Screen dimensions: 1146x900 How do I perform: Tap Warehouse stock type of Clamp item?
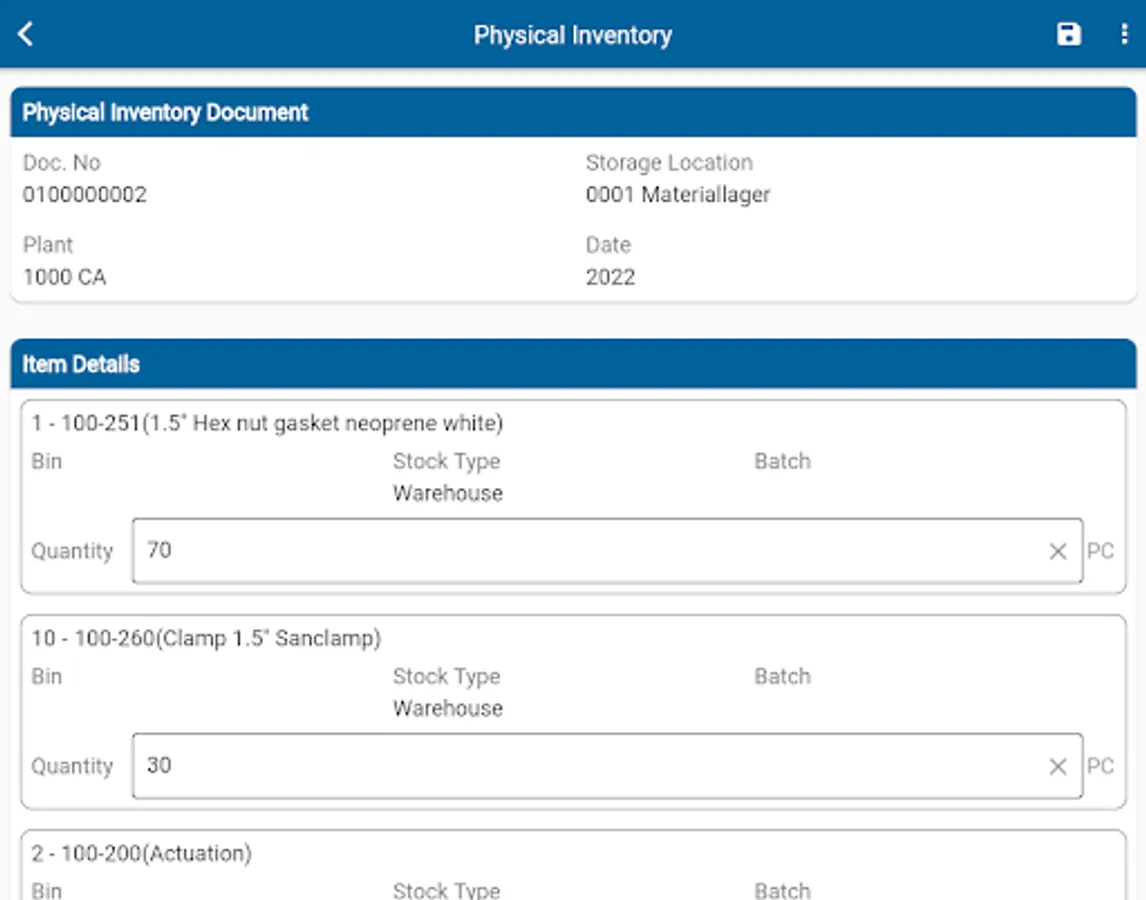(x=447, y=708)
